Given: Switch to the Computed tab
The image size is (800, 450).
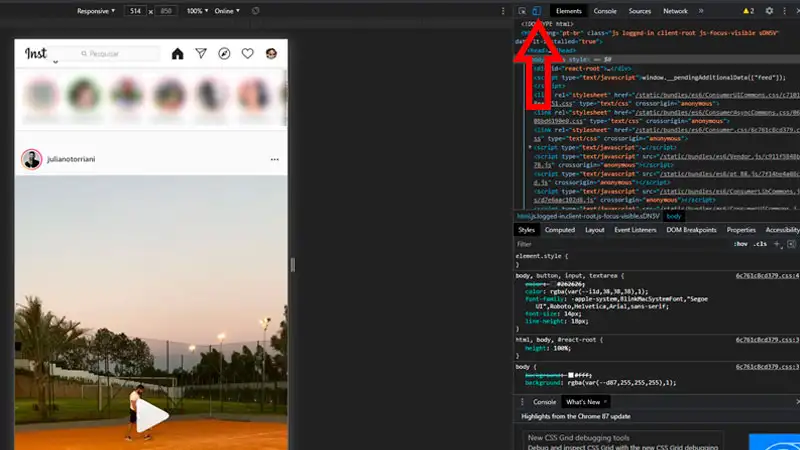Looking at the screenshot, I should 559,230.
